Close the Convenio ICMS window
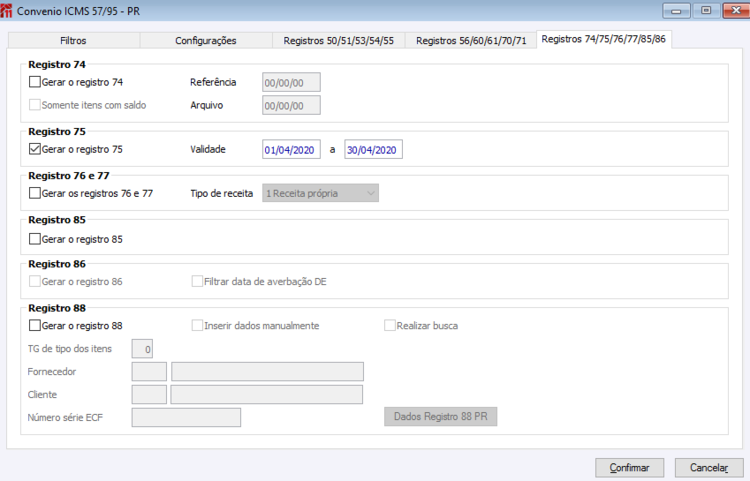The height and width of the screenshot is (481, 750). click(736, 11)
